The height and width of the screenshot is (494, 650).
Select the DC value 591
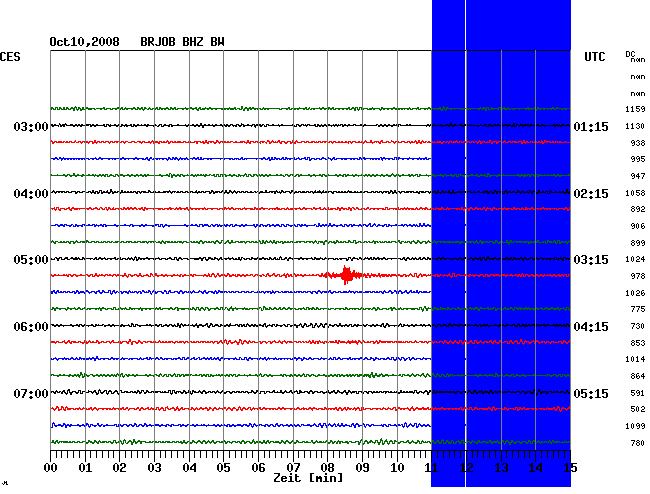[638, 393]
